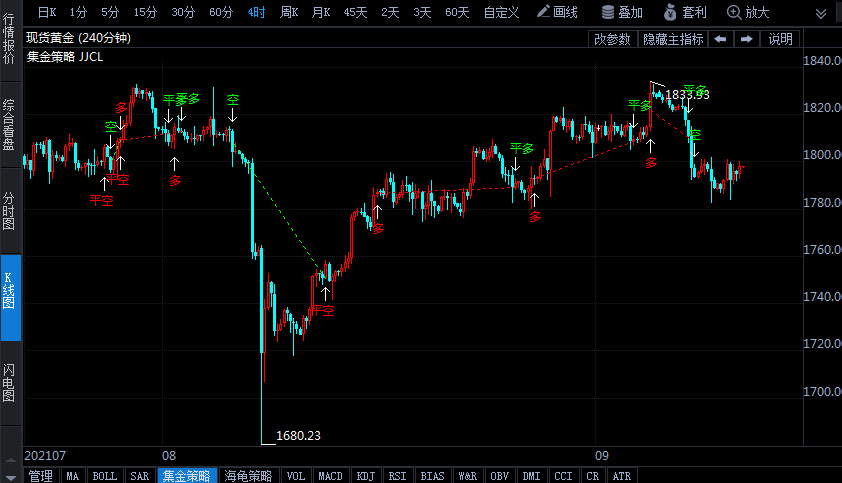Switch to the 5分 timeframe
This screenshot has height=483, width=842.
point(110,12)
